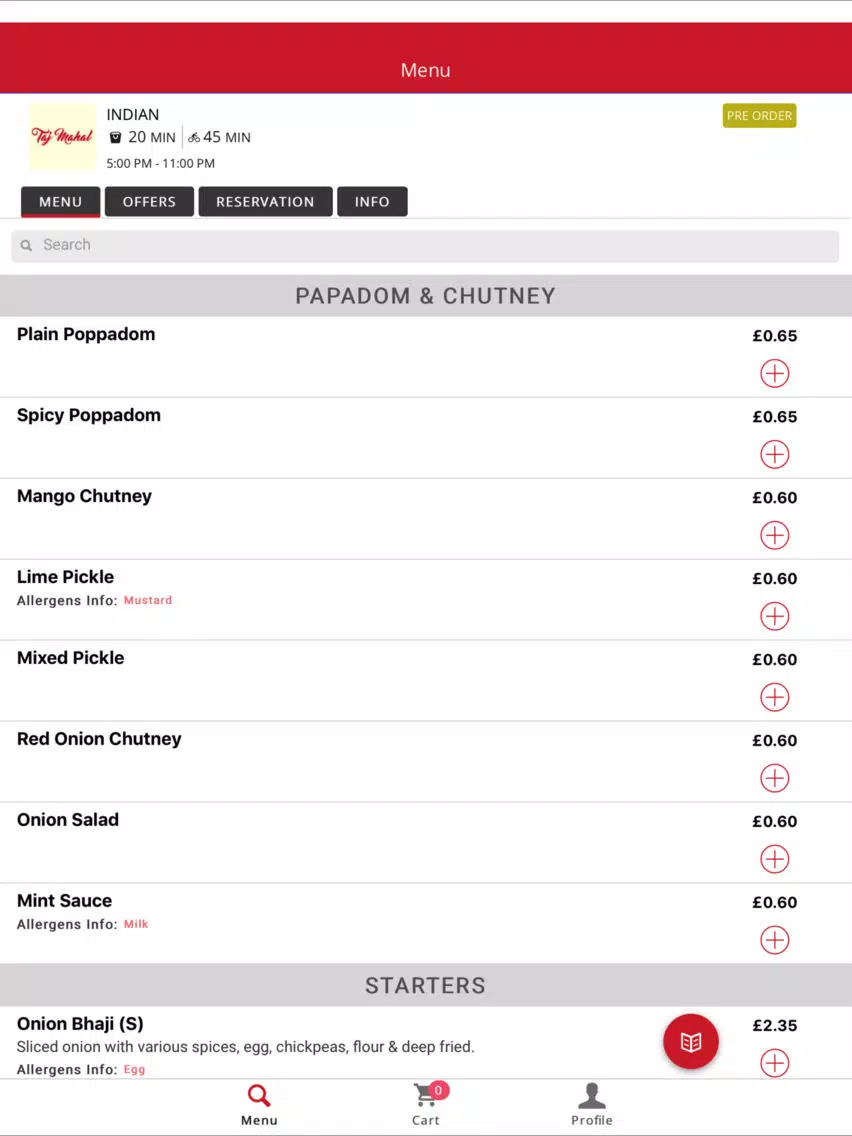Viewport: 852px width, 1136px height.
Task: Switch to the OFFERS tab
Action: [149, 201]
